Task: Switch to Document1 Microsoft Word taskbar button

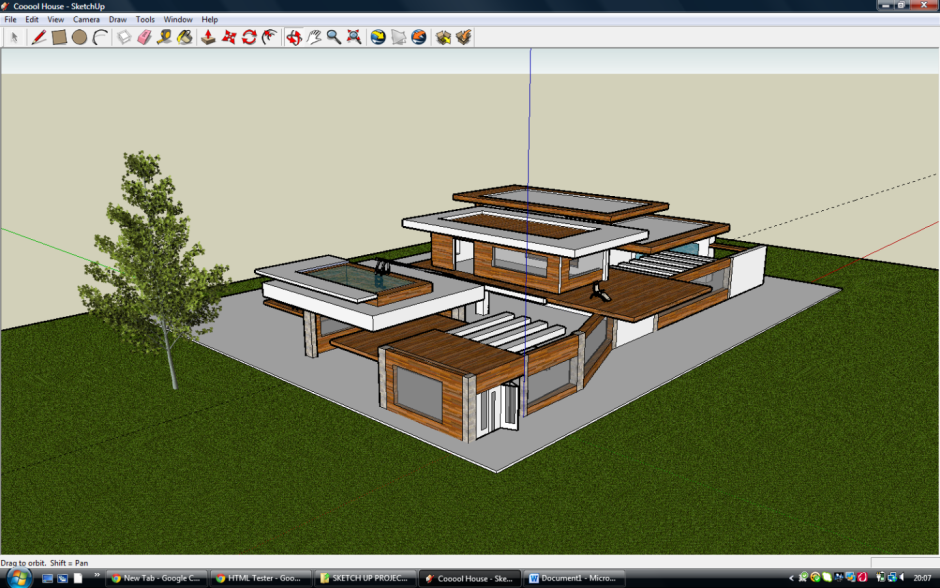Action: click(575, 578)
